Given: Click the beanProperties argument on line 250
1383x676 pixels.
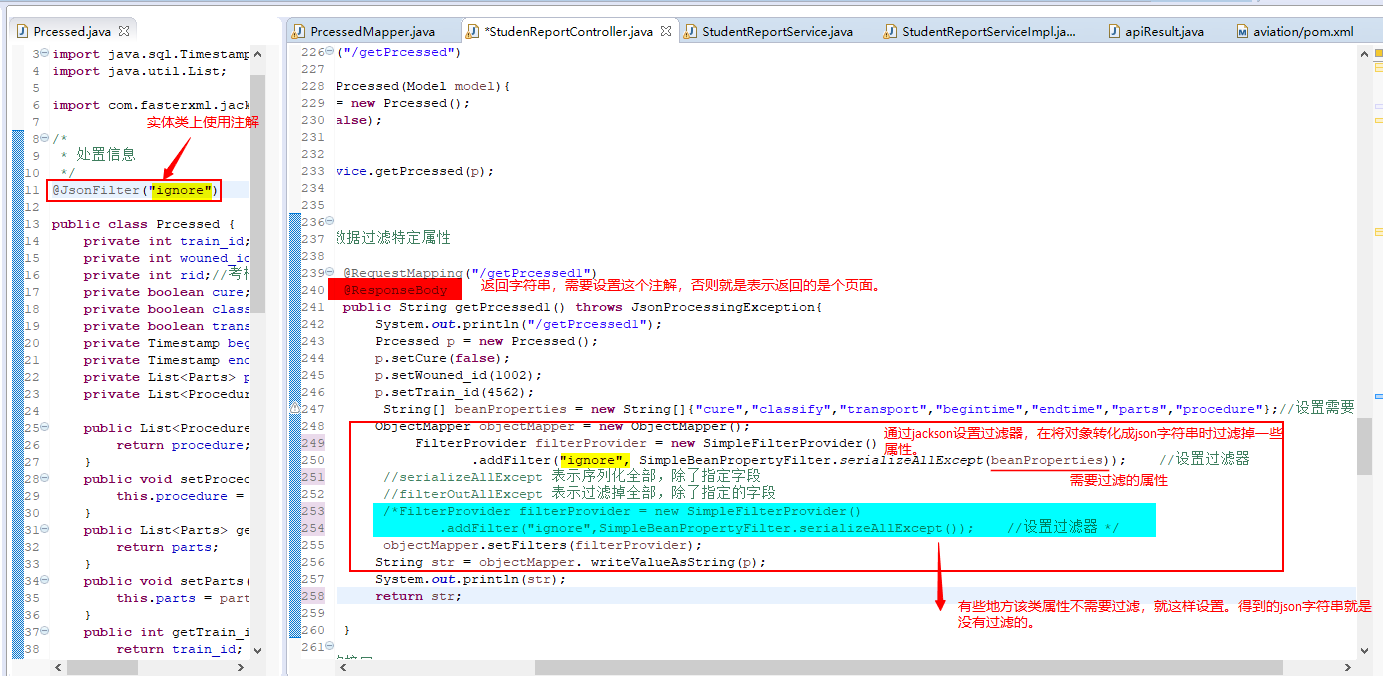Looking at the screenshot, I should click(x=1047, y=460).
